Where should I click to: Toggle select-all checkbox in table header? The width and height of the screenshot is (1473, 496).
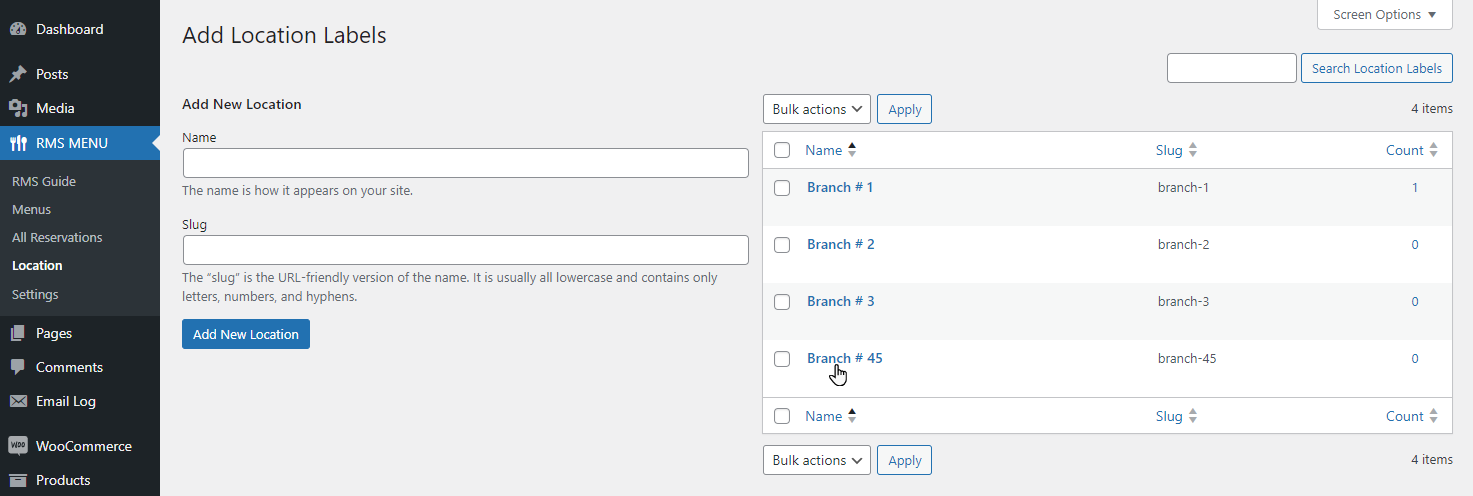[782, 151]
